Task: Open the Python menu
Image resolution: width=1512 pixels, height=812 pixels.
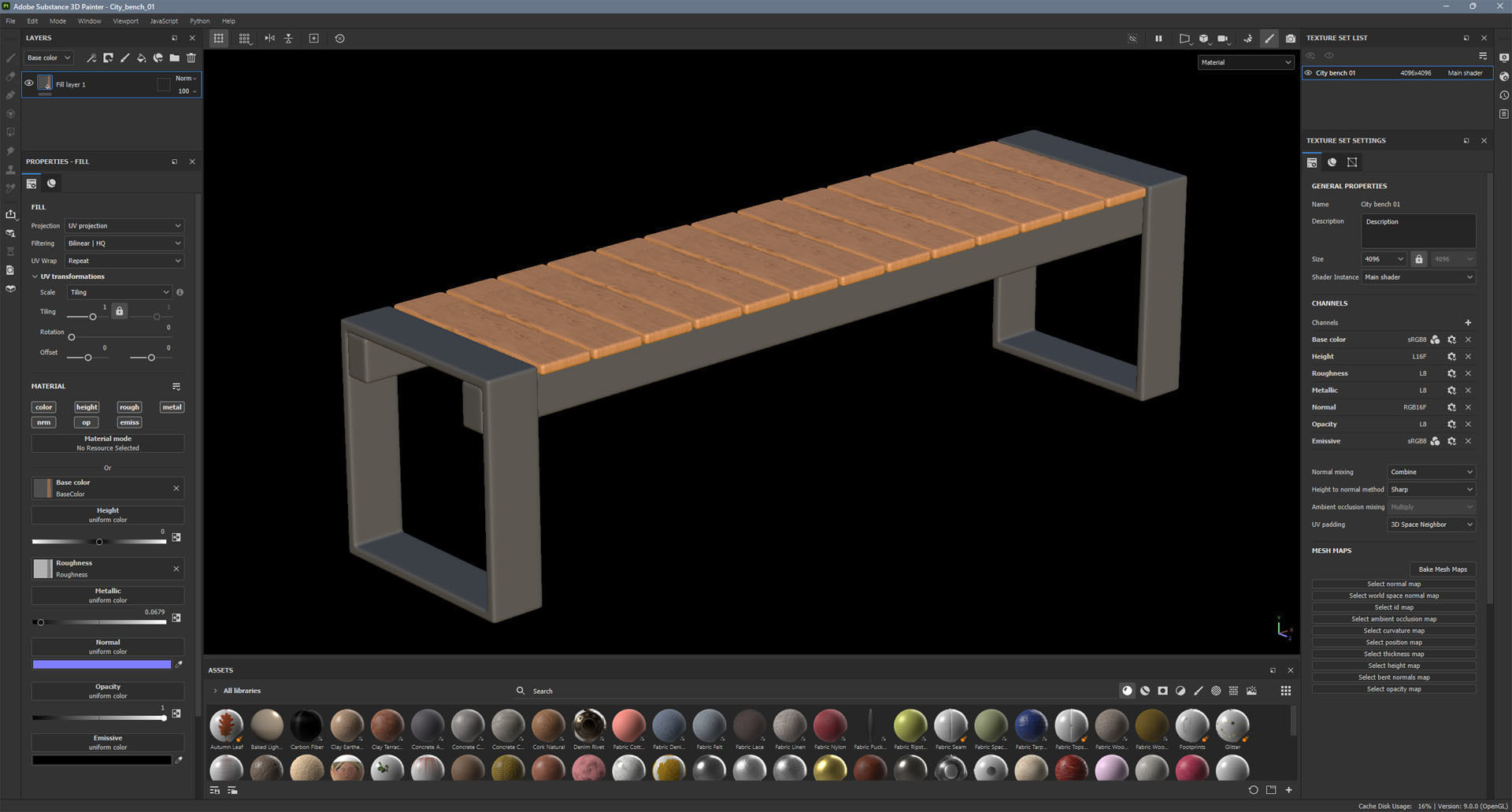Action: point(199,21)
